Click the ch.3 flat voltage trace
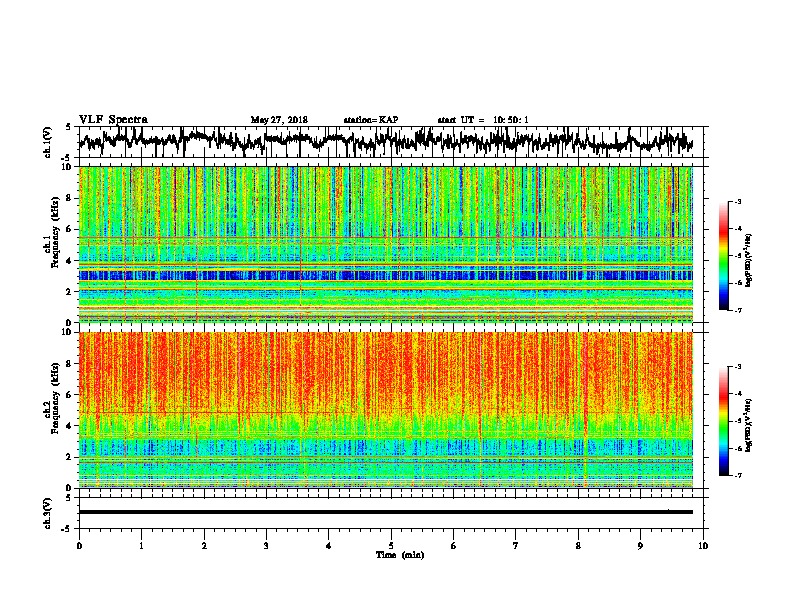Image resolution: width=792 pixels, height=612 pixels. [386, 512]
